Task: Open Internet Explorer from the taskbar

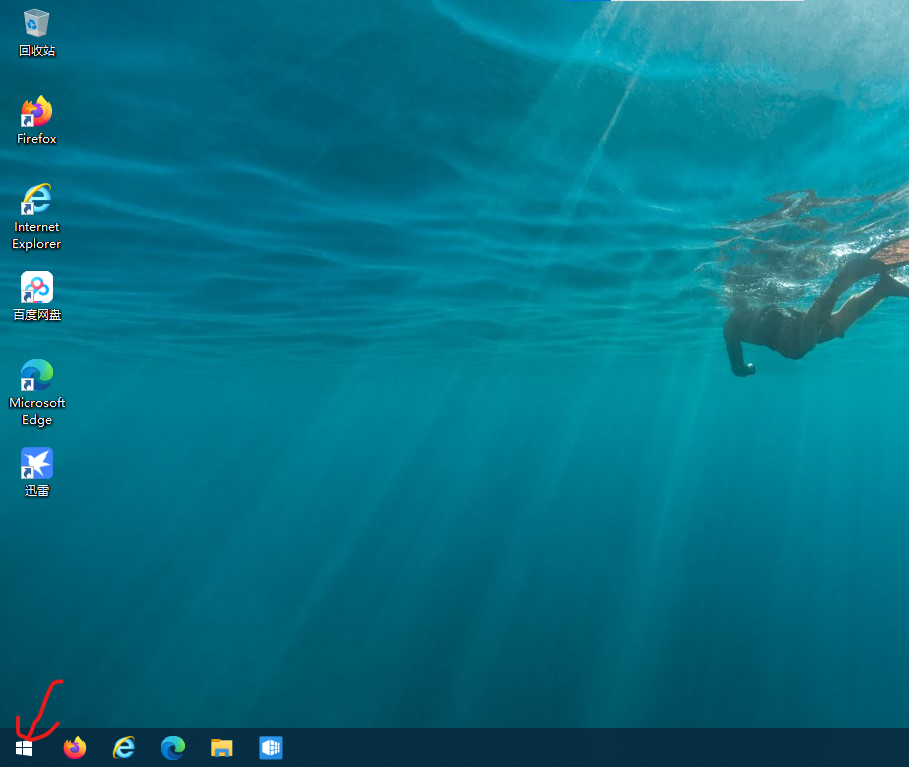Action: pyautogui.click(x=124, y=748)
